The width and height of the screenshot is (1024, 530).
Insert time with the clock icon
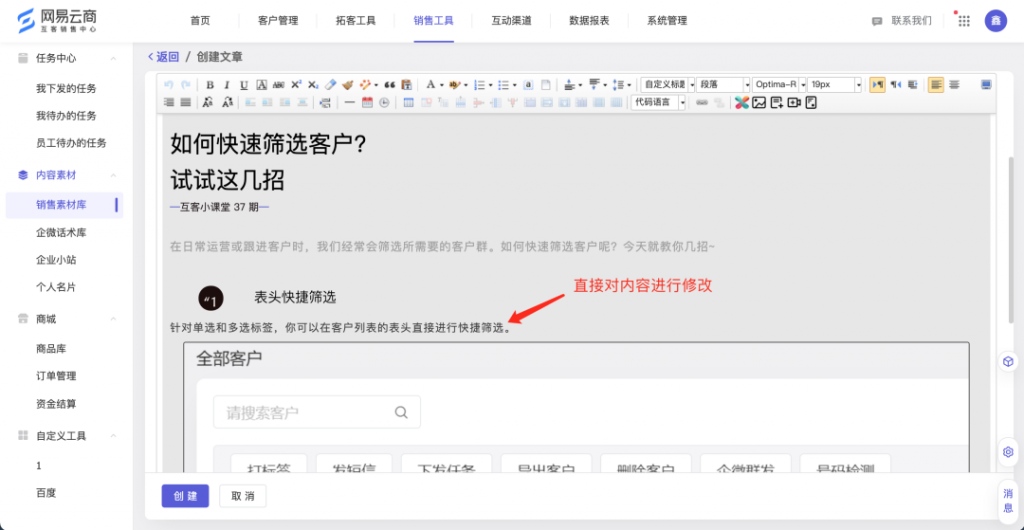[384, 102]
